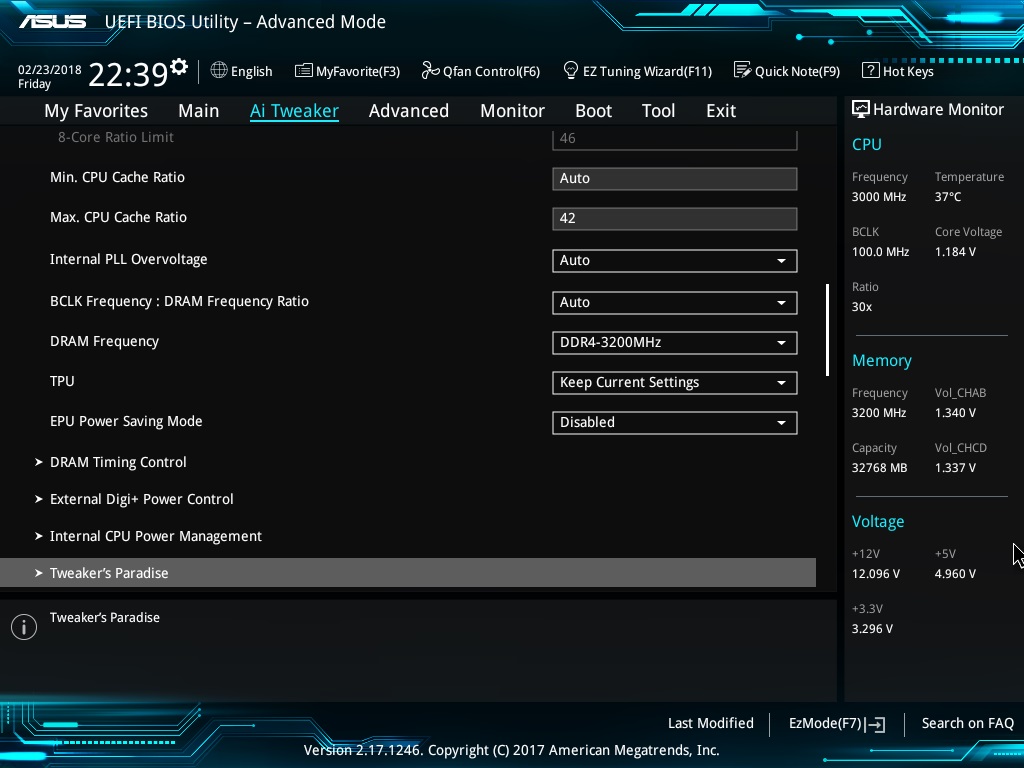Click the Hot Keys label
1024x768 pixels.
pyautogui.click(x=908, y=72)
